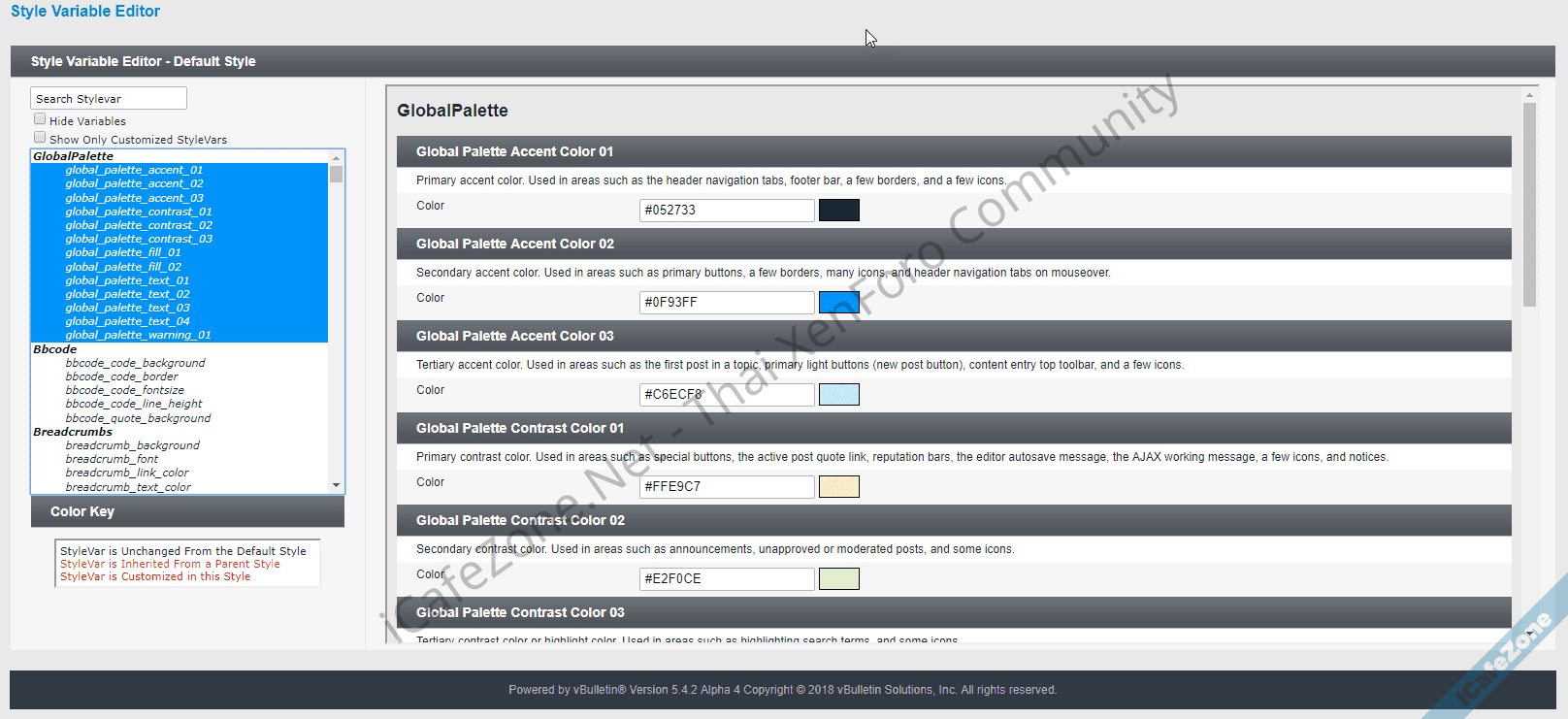Enable the Hide Variables checkbox
The height and width of the screenshot is (719, 1568).
(40, 119)
